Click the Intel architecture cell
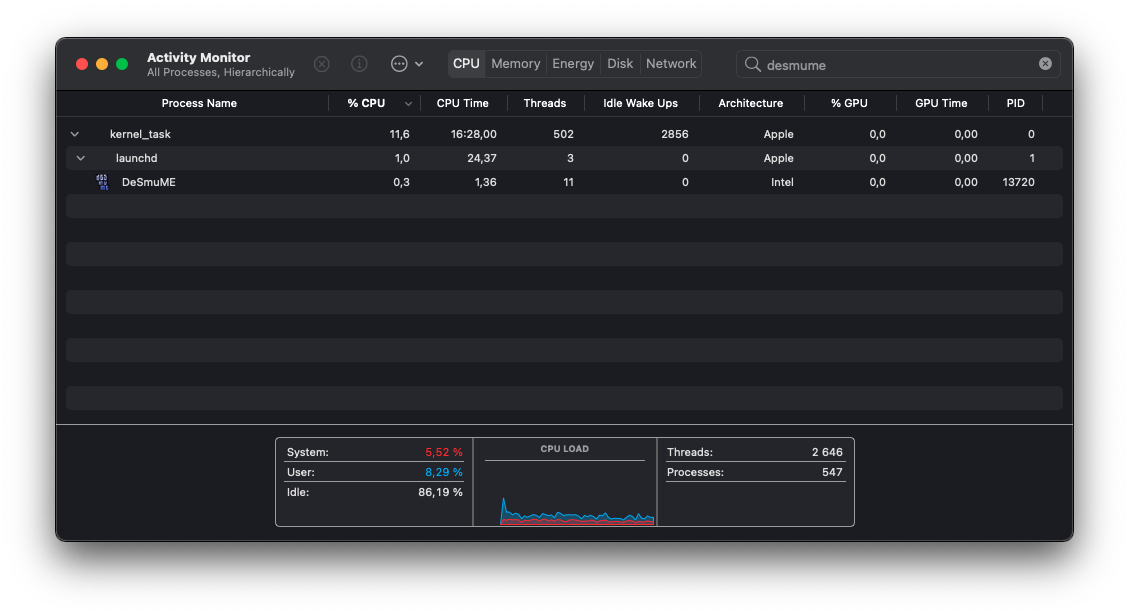The image size is (1129, 615). tap(782, 182)
